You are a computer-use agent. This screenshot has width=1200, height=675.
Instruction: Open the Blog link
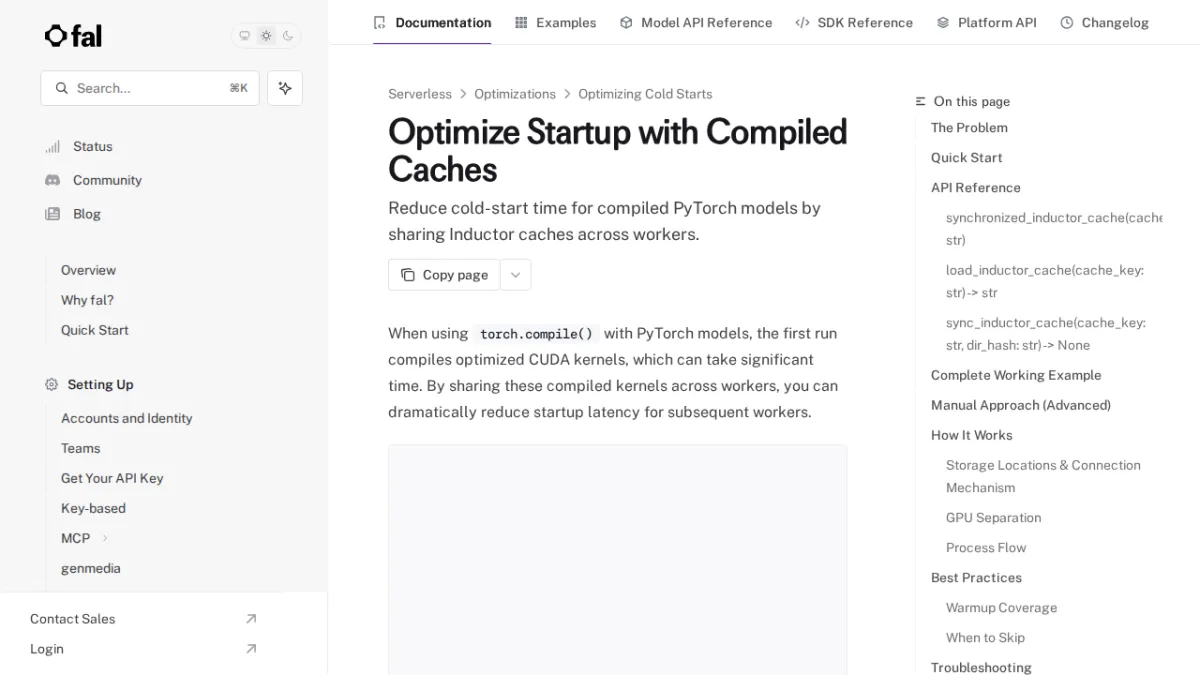click(x=87, y=214)
